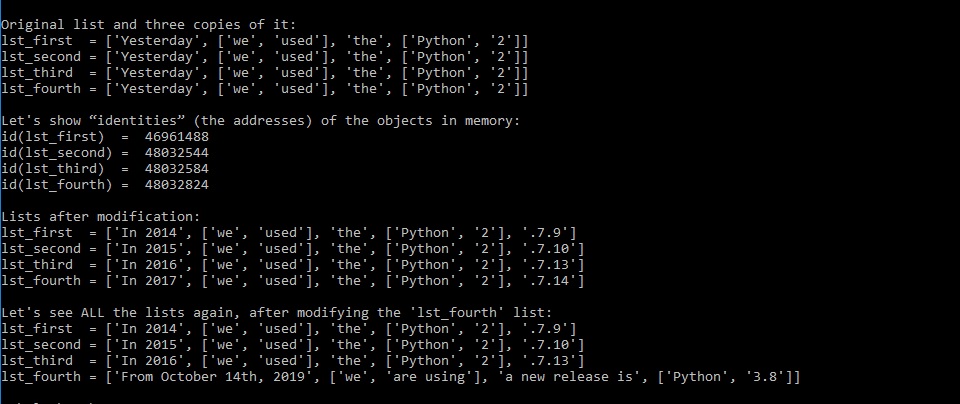960x404 pixels.
Task: Click the first 'Yesterday' in lst_first
Action: 157,41
